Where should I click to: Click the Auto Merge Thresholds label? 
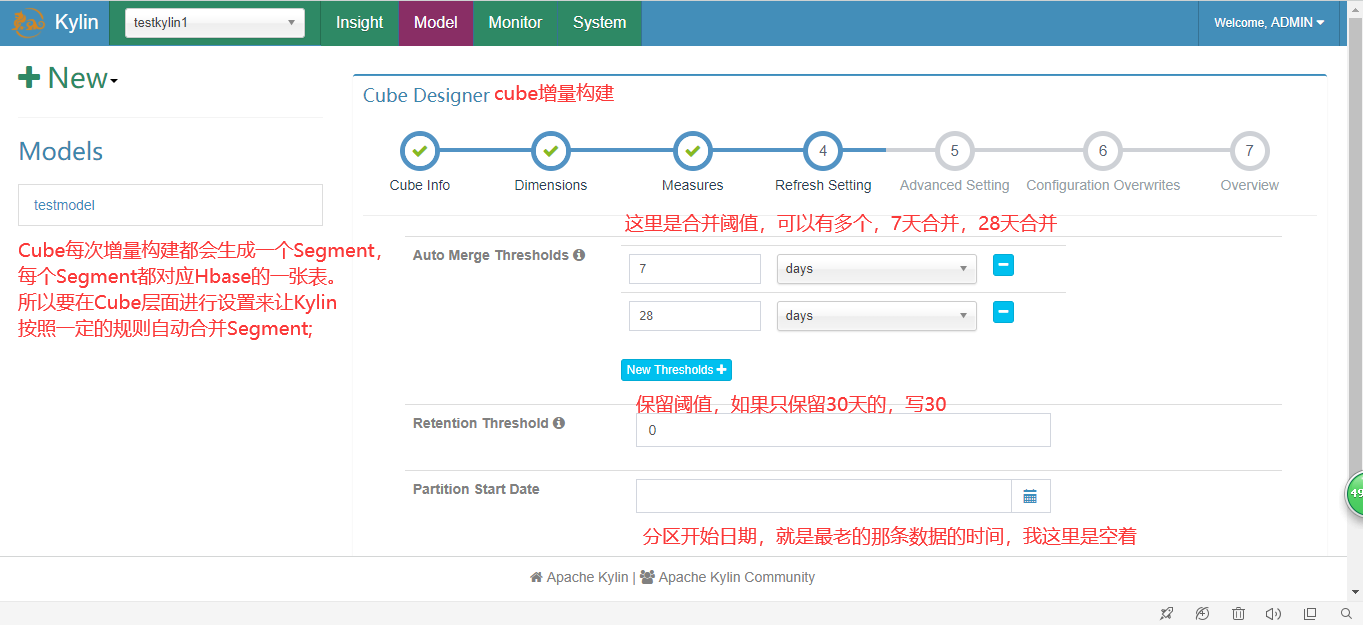click(491, 255)
